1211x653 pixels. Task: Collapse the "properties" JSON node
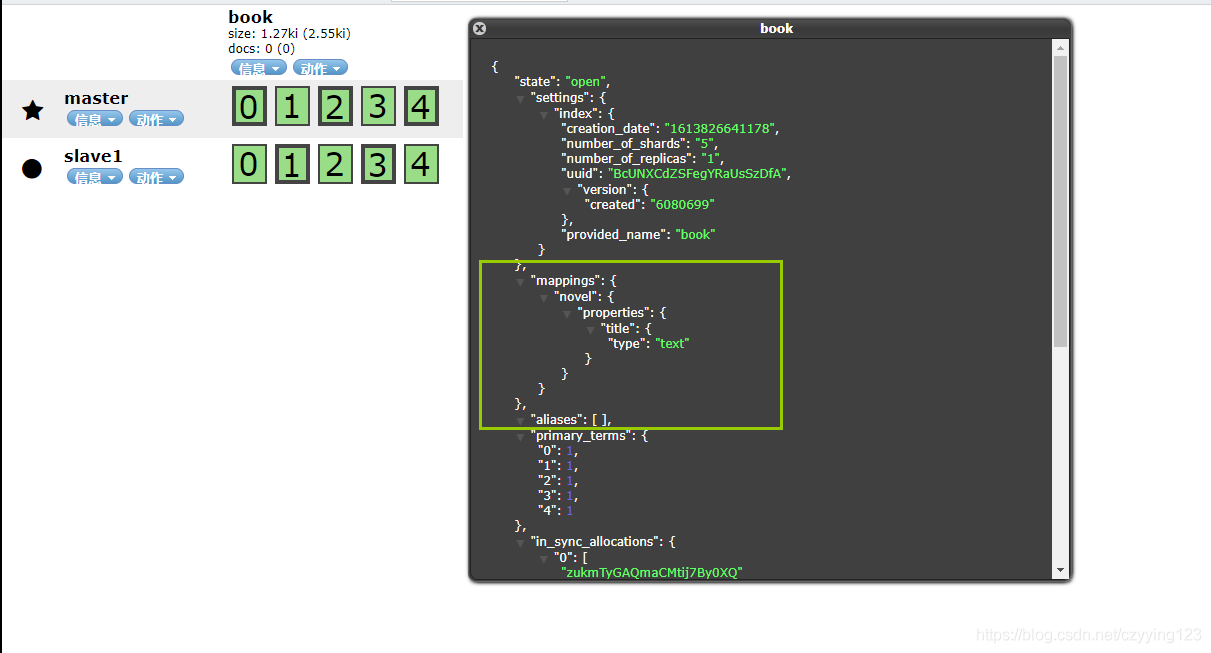coord(567,313)
